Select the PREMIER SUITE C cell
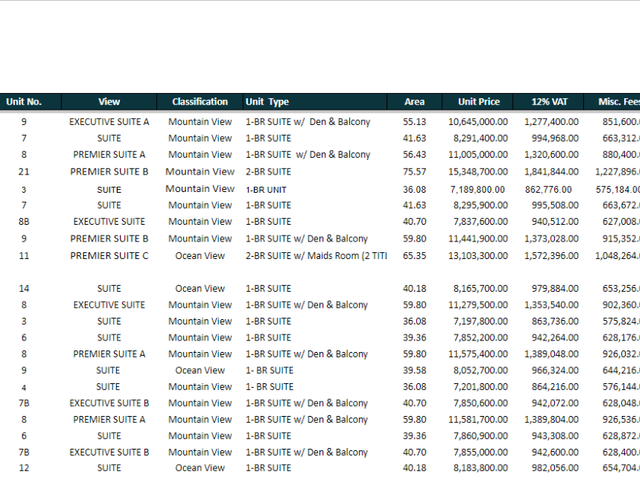Image resolution: width=640 pixels, height=480 pixels. click(x=109, y=256)
